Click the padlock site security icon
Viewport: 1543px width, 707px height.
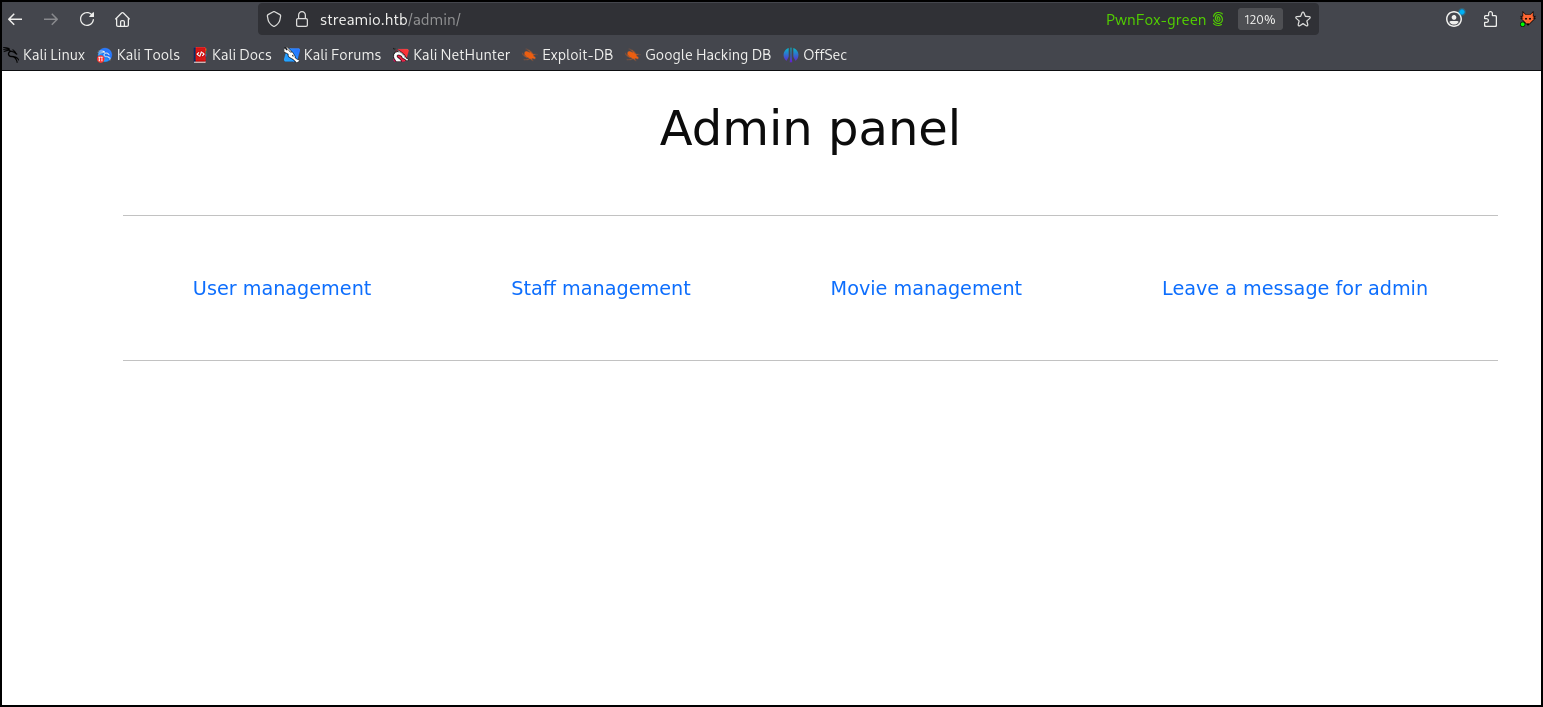pyautogui.click(x=302, y=19)
